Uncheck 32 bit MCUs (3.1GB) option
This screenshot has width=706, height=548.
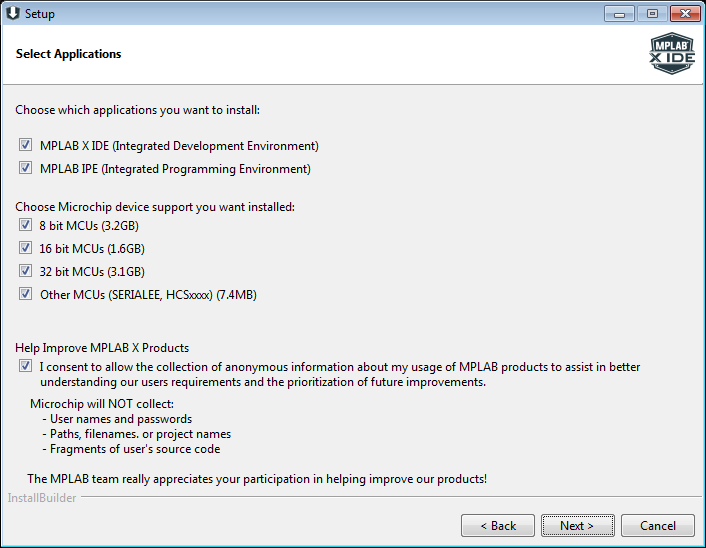[25, 271]
